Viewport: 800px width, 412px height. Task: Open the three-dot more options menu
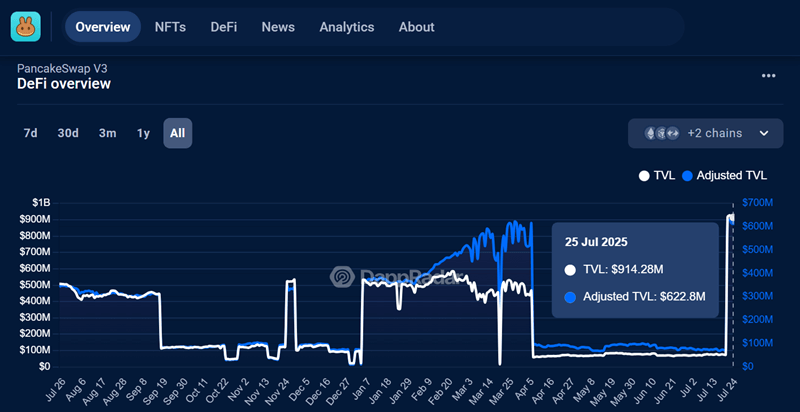pyautogui.click(x=768, y=76)
